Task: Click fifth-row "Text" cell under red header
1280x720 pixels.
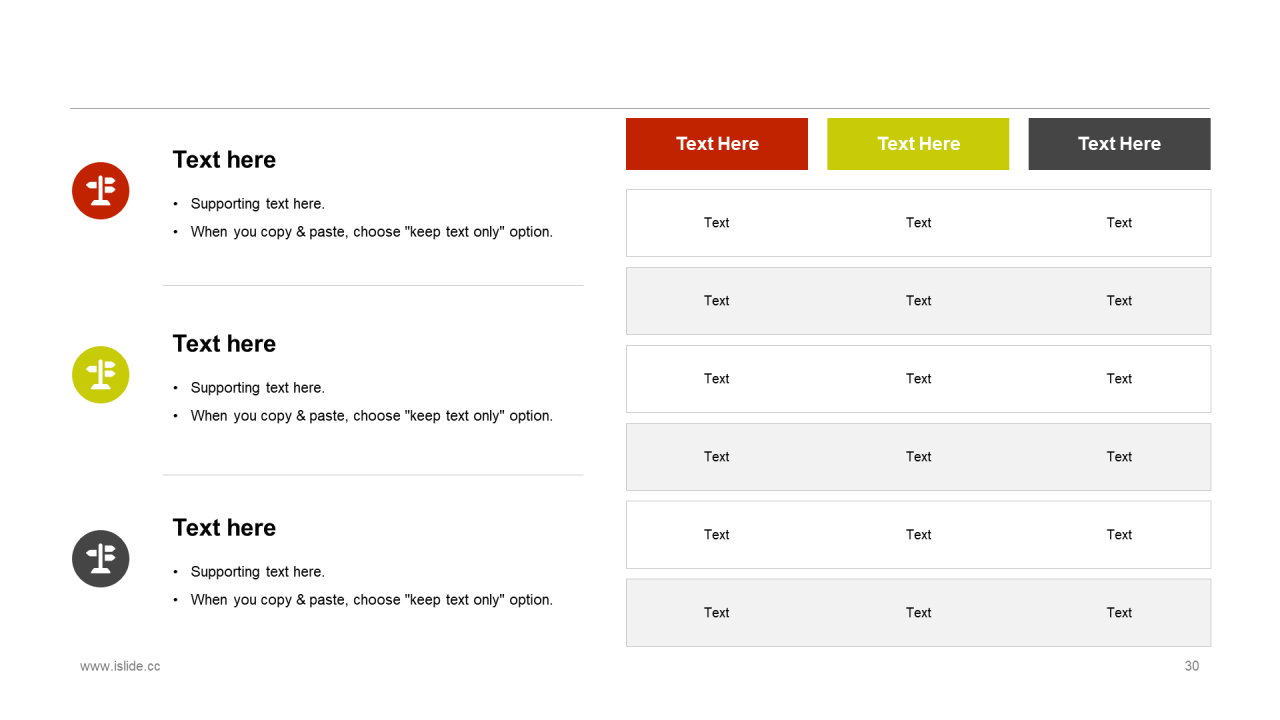Action: [x=717, y=535]
